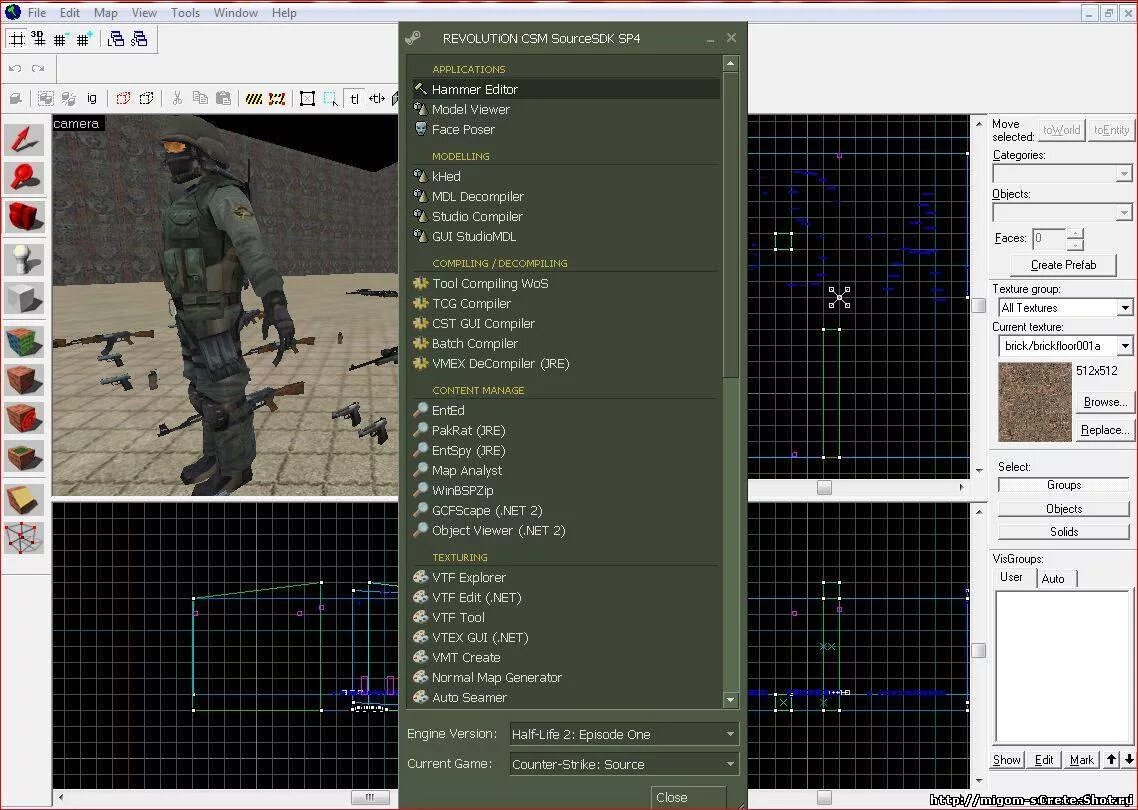Toggle scaling texture lock (<tl>) button
Viewport: 1138px width, 810px height.
(377, 98)
